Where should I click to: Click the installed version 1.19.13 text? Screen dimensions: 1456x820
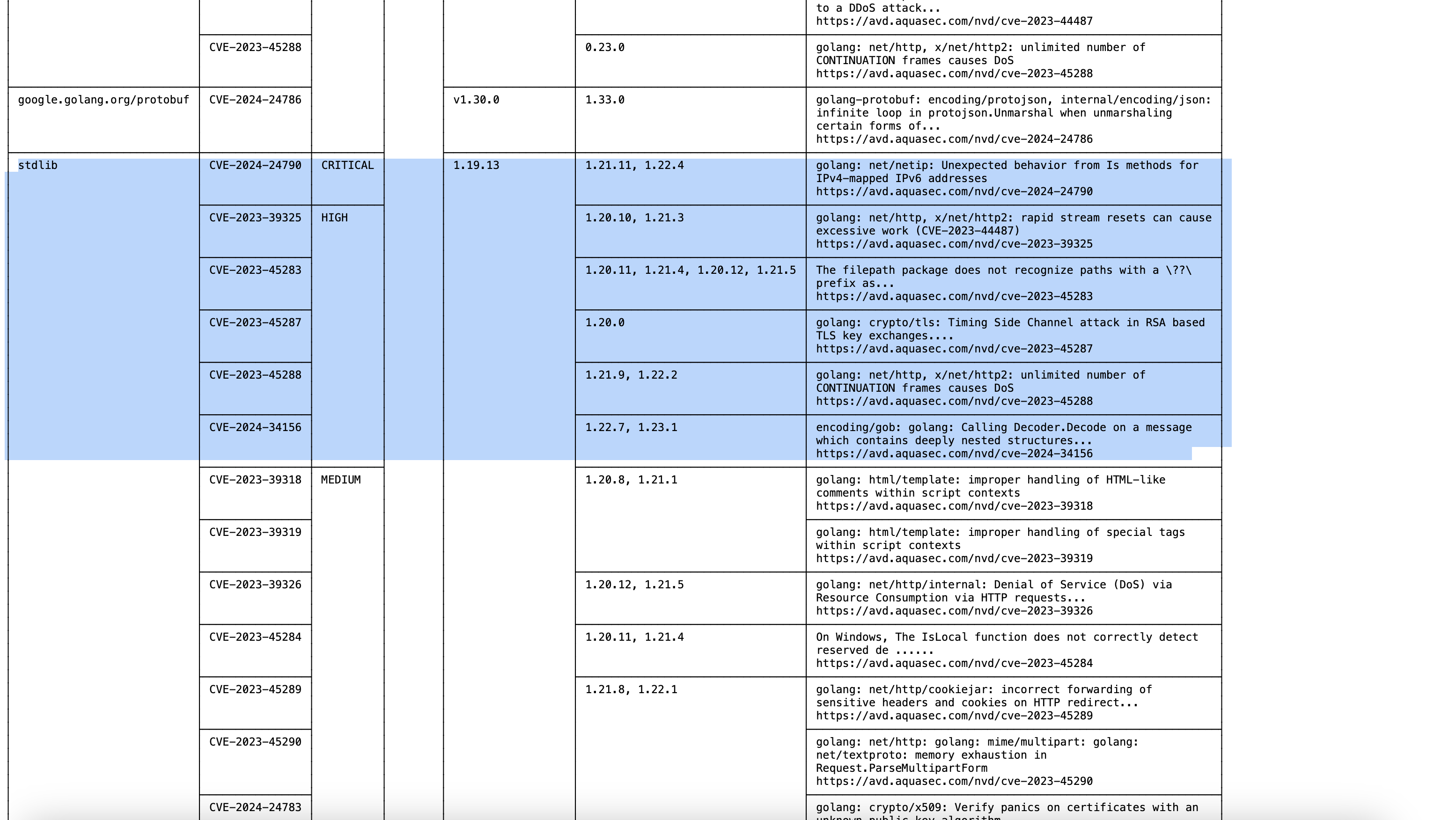tap(476, 166)
